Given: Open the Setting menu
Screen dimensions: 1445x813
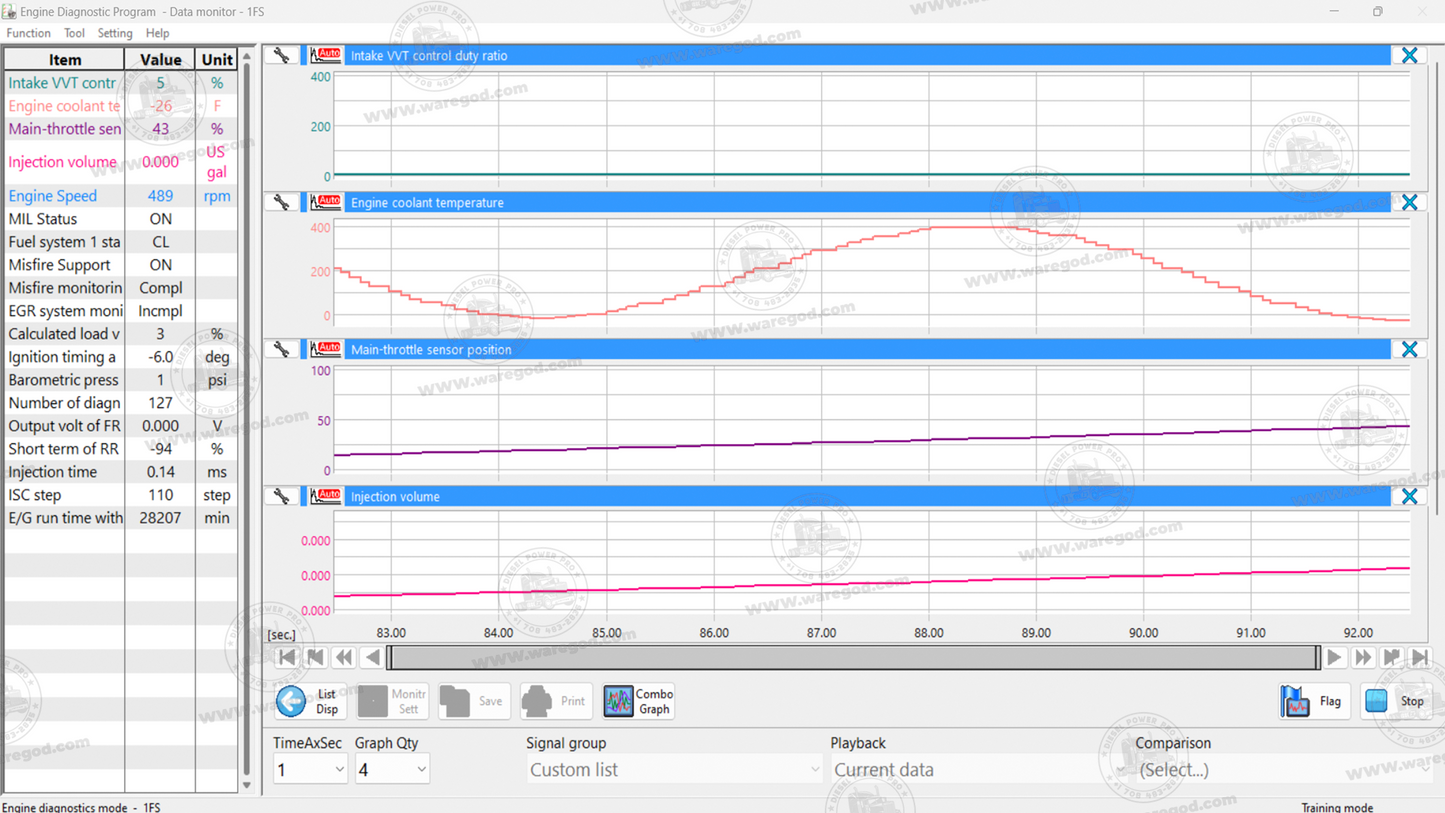Looking at the screenshot, I should [114, 32].
